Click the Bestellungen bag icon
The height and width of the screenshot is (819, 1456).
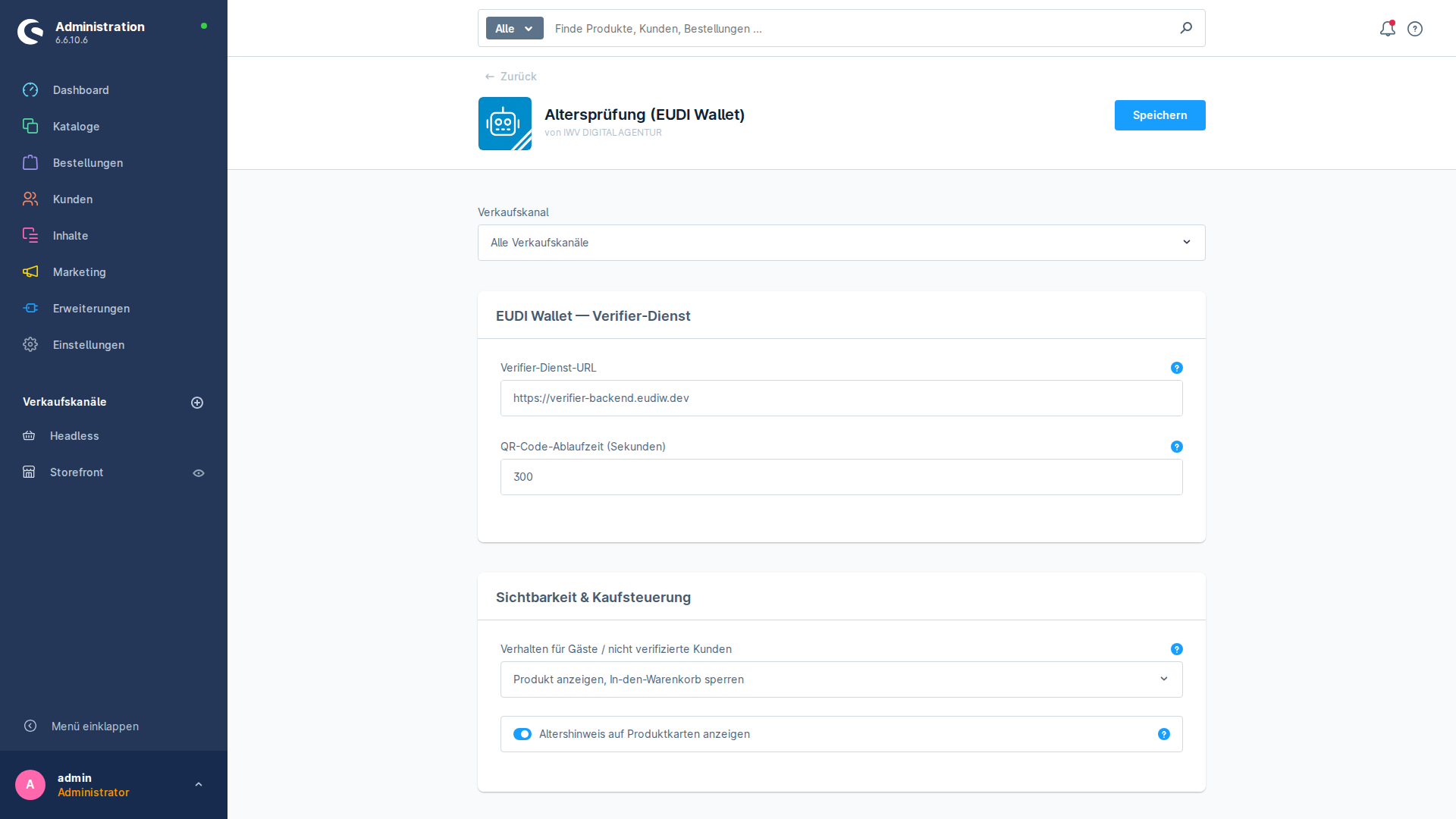click(30, 163)
